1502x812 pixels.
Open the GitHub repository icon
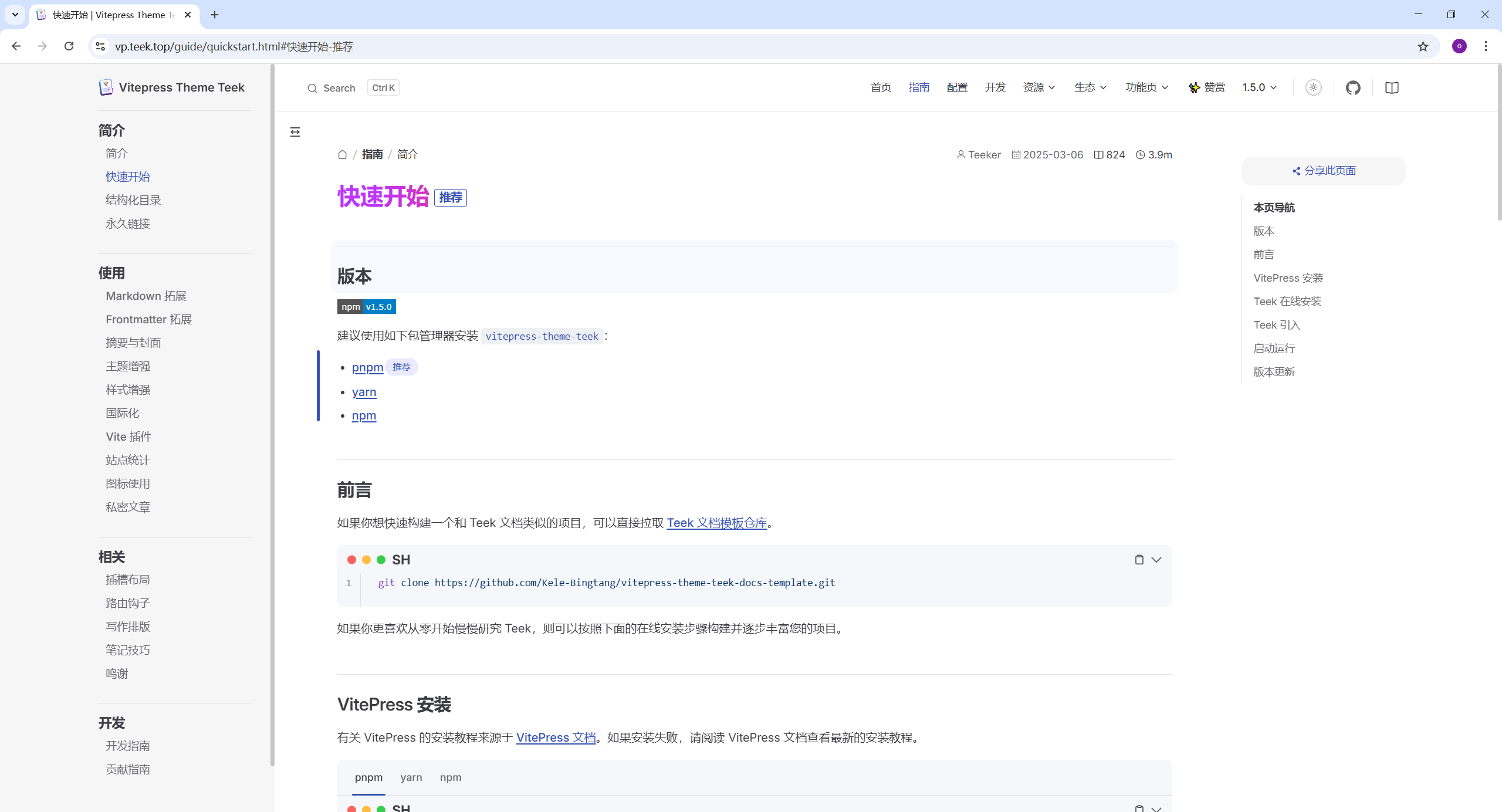(x=1353, y=88)
